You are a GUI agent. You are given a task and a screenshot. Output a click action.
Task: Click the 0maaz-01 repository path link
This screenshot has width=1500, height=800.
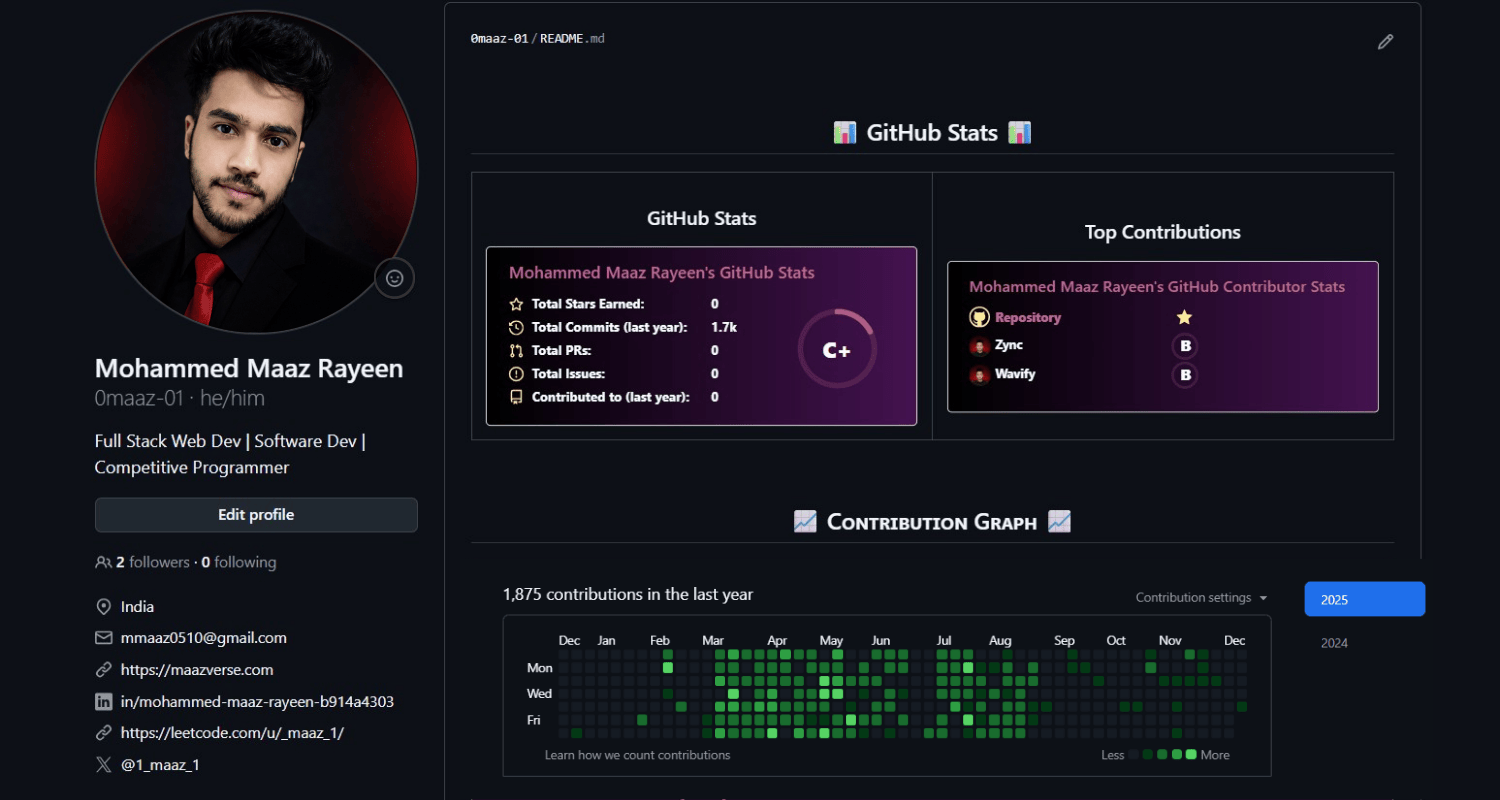pyautogui.click(x=499, y=39)
